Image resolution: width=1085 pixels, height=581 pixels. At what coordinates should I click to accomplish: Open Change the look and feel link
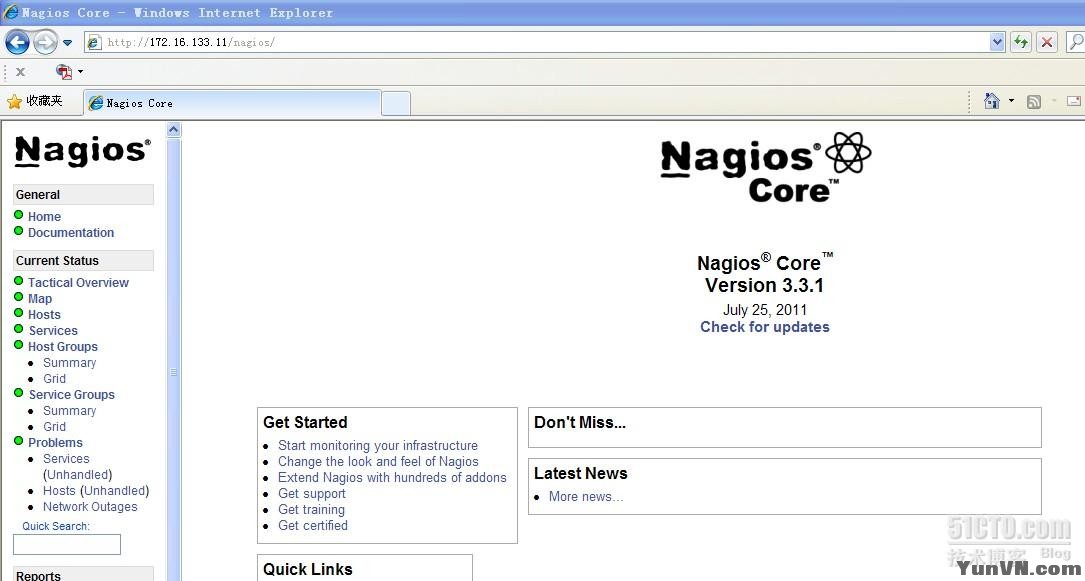pyautogui.click(x=379, y=461)
